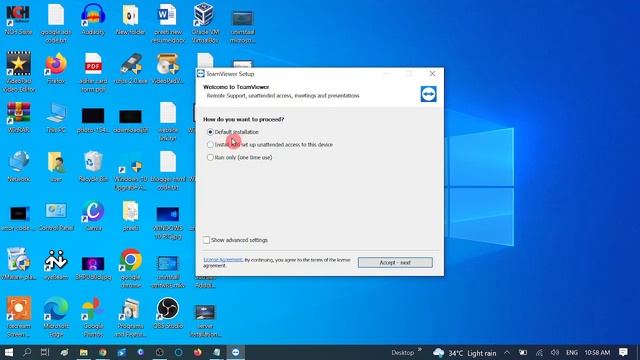
Task: Open the Windows Start menu
Action: tap(9, 352)
